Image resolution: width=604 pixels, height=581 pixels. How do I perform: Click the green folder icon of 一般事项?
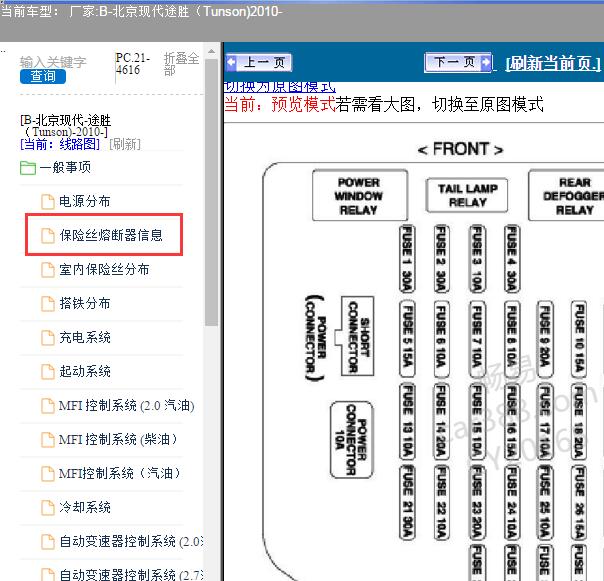click(28, 168)
